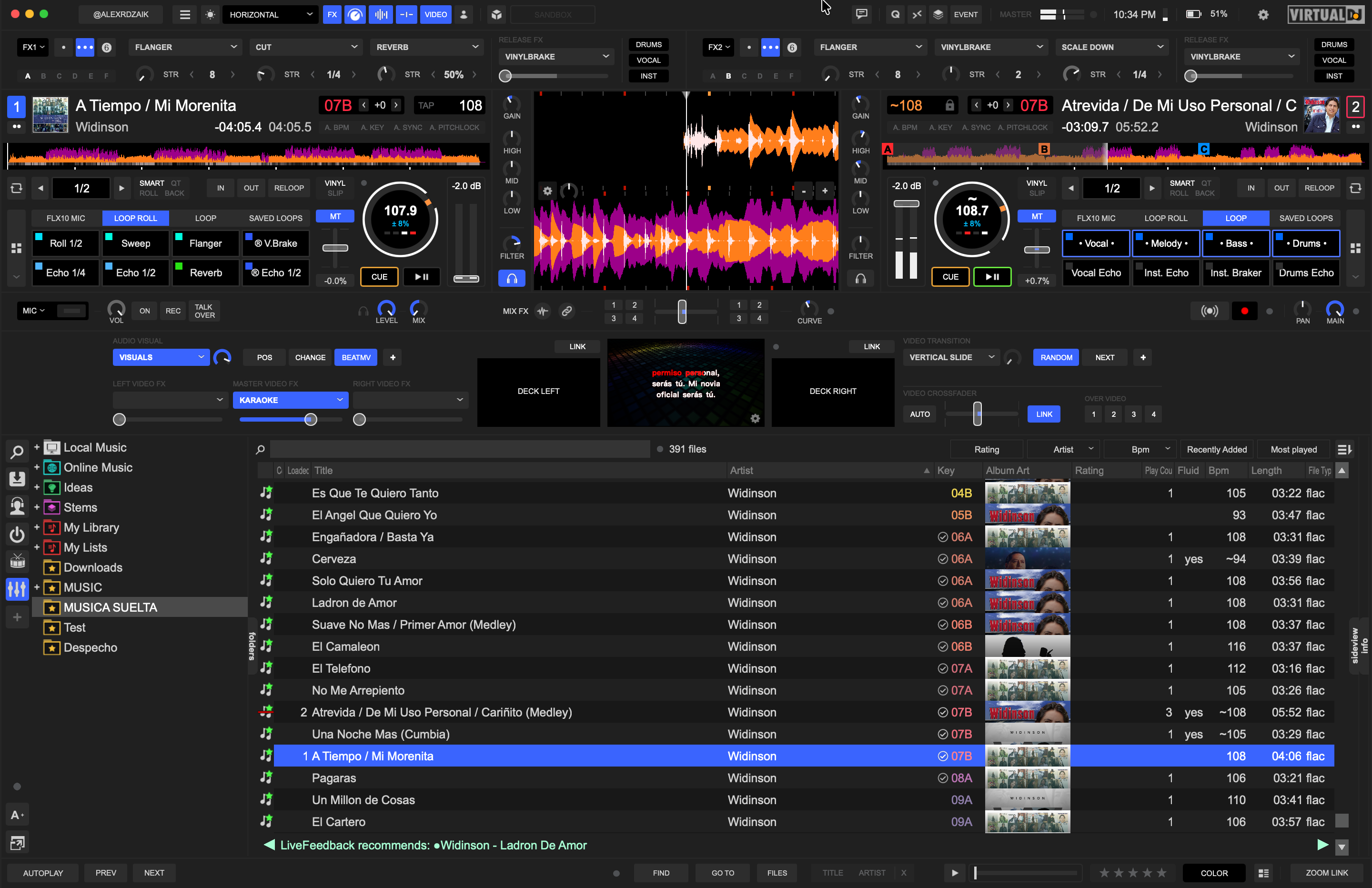The width and height of the screenshot is (1372, 888).
Task: Select the Most played browser filter tab
Action: 1293,449
